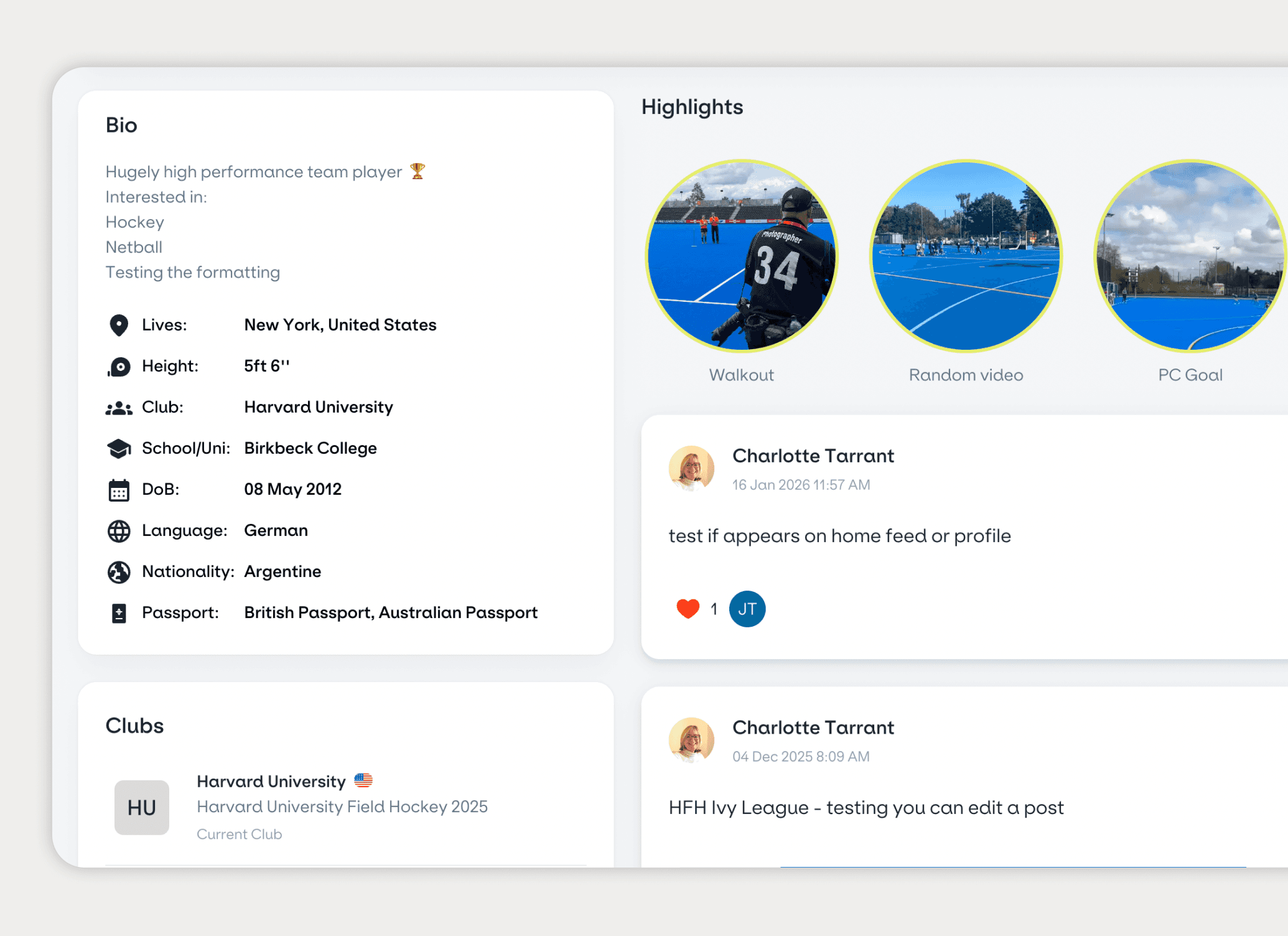The width and height of the screenshot is (1288, 936).
Task: Click the location pin icon beside Lives
Action: click(x=119, y=325)
